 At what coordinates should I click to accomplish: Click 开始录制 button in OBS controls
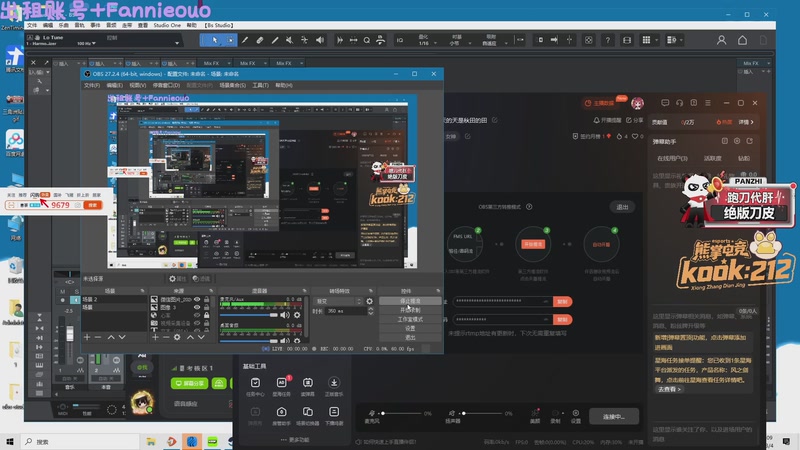click(410, 310)
